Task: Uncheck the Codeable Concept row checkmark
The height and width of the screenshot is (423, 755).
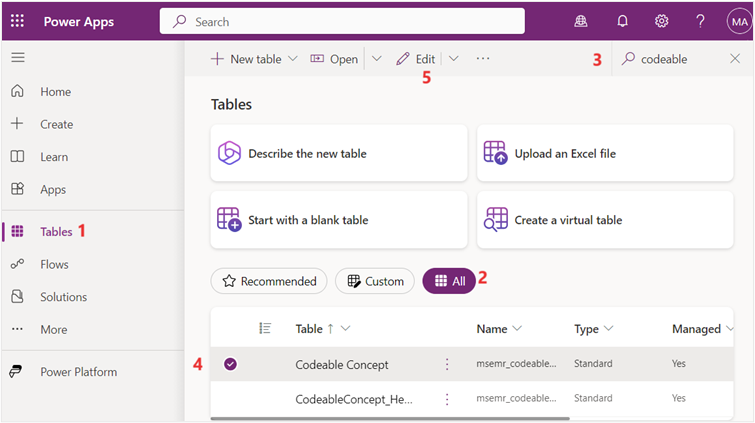Action: (230, 364)
